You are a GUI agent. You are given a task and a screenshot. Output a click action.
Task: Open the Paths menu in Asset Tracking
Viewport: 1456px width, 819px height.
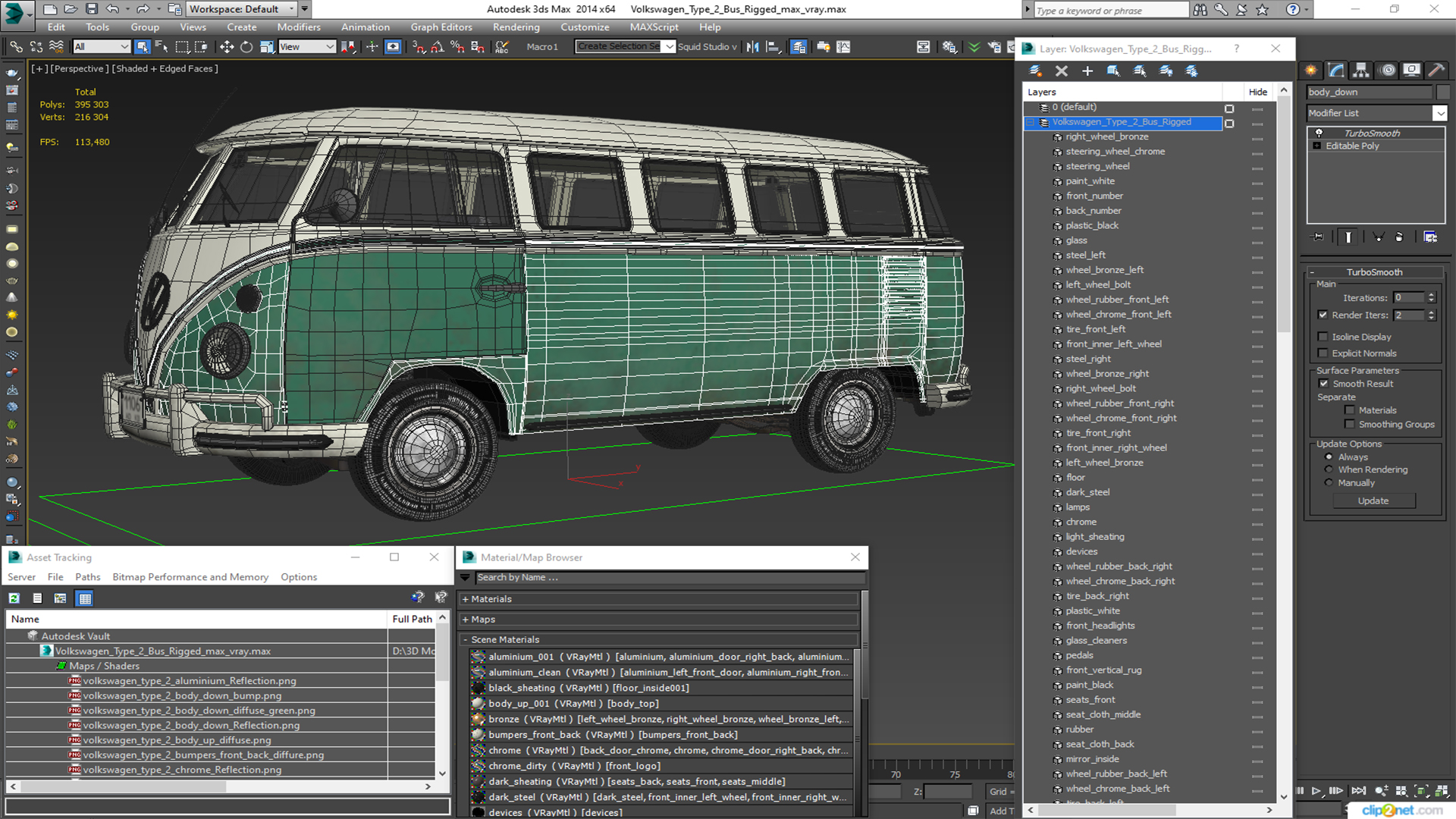click(87, 577)
